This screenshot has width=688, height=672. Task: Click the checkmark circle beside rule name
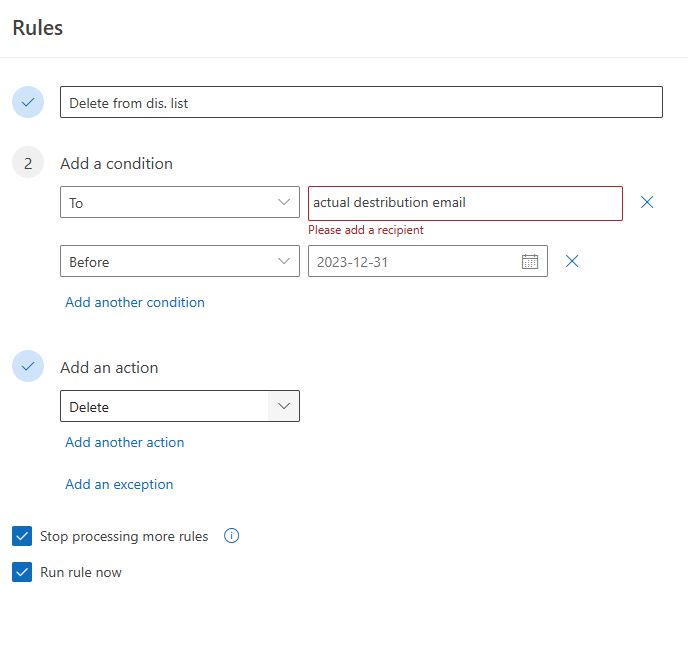pos(28,102)
